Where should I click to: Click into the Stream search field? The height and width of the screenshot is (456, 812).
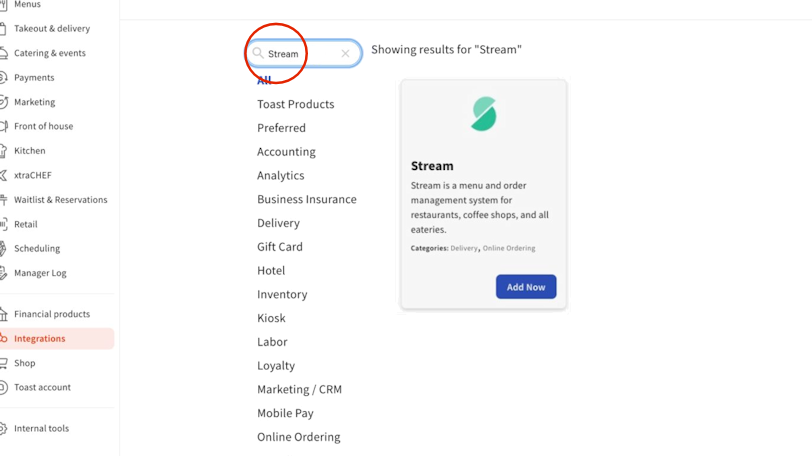pyautogui.click(x=300, y=54)
